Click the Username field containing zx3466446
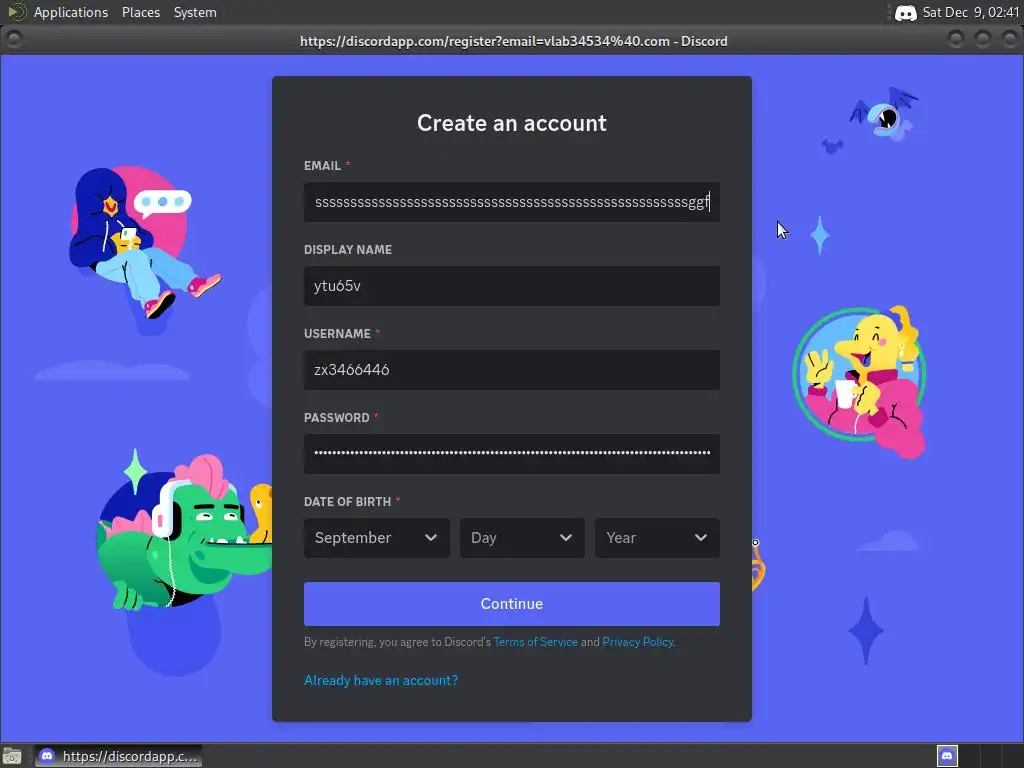Image resolution: width=1024 pixels, height=768 pixels. (x=511, y=370)
